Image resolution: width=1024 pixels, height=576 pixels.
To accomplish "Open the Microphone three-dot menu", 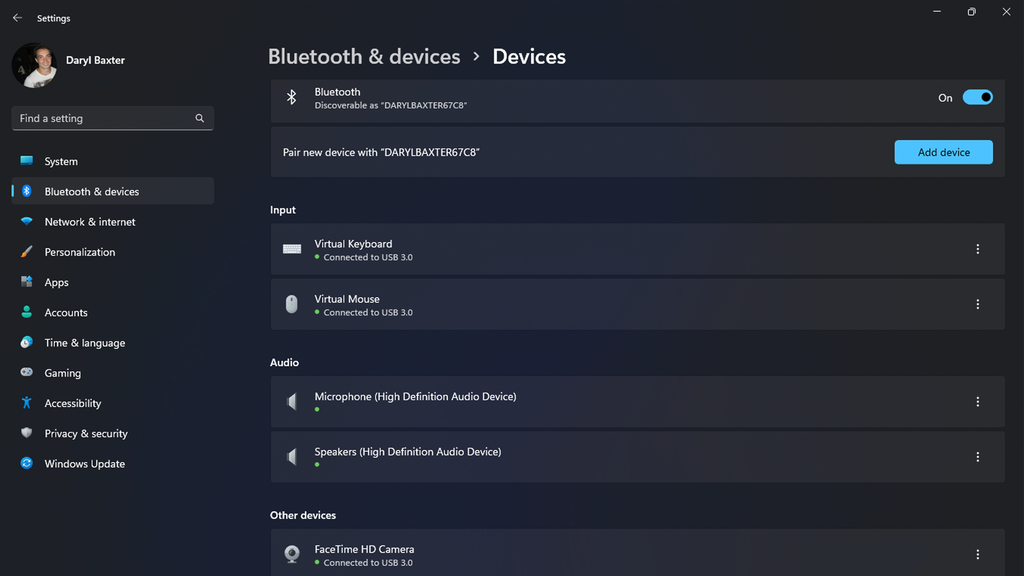I will 978,401.
